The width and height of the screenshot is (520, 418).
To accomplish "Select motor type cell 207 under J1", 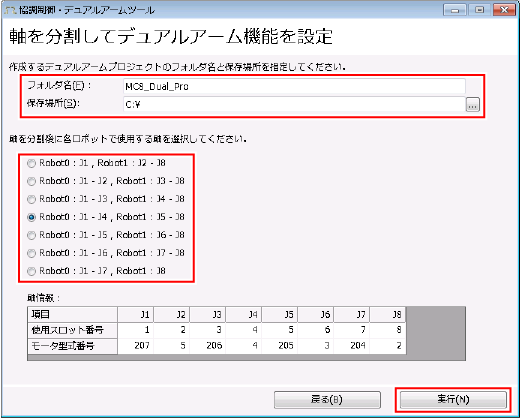I will coord(135,346).
